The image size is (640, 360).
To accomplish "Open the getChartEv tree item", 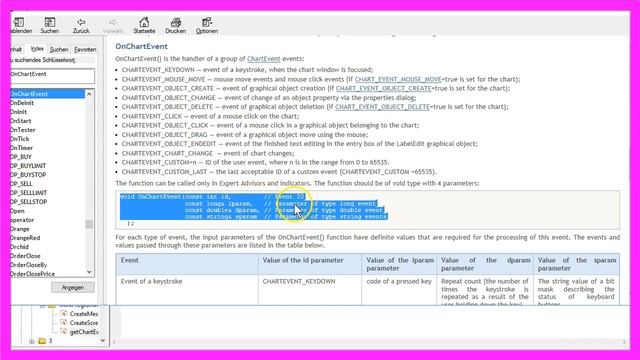I will (84, 332).
